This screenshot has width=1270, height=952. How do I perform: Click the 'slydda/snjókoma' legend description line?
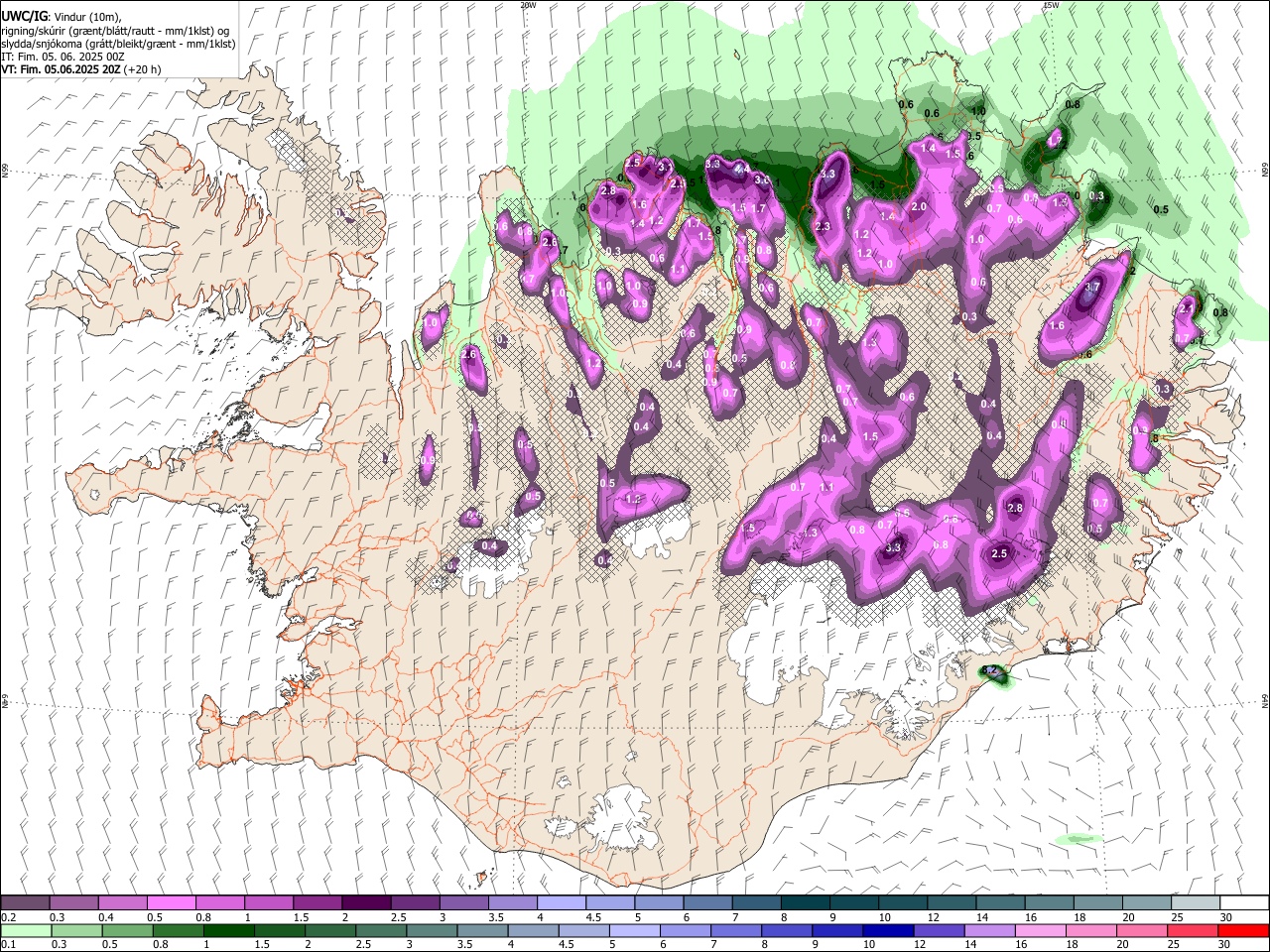coord(118,44)
